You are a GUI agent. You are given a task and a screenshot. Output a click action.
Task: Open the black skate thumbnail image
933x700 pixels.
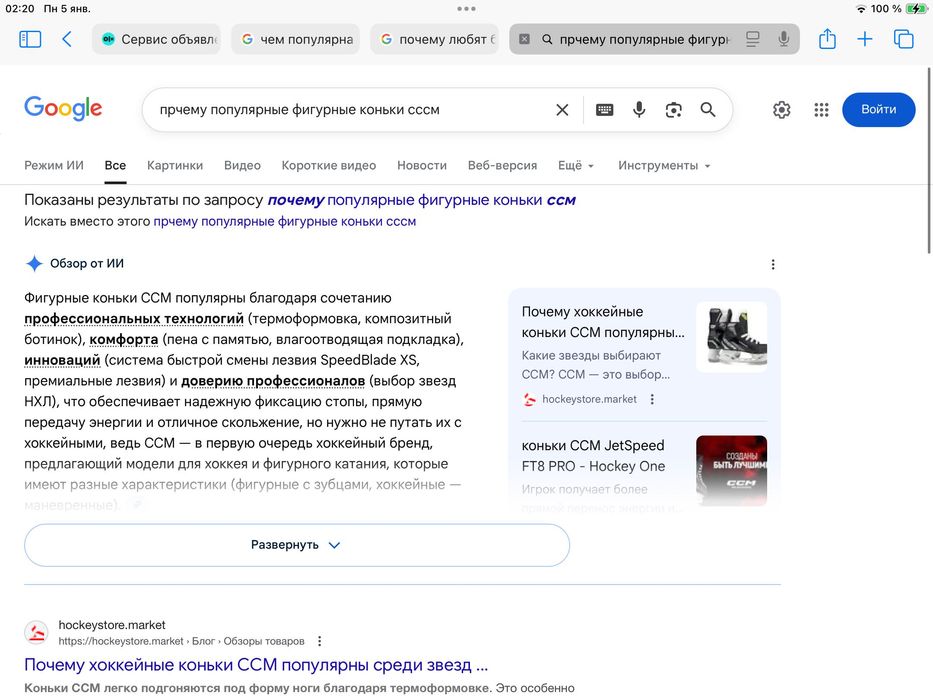[x=731, y=337]
